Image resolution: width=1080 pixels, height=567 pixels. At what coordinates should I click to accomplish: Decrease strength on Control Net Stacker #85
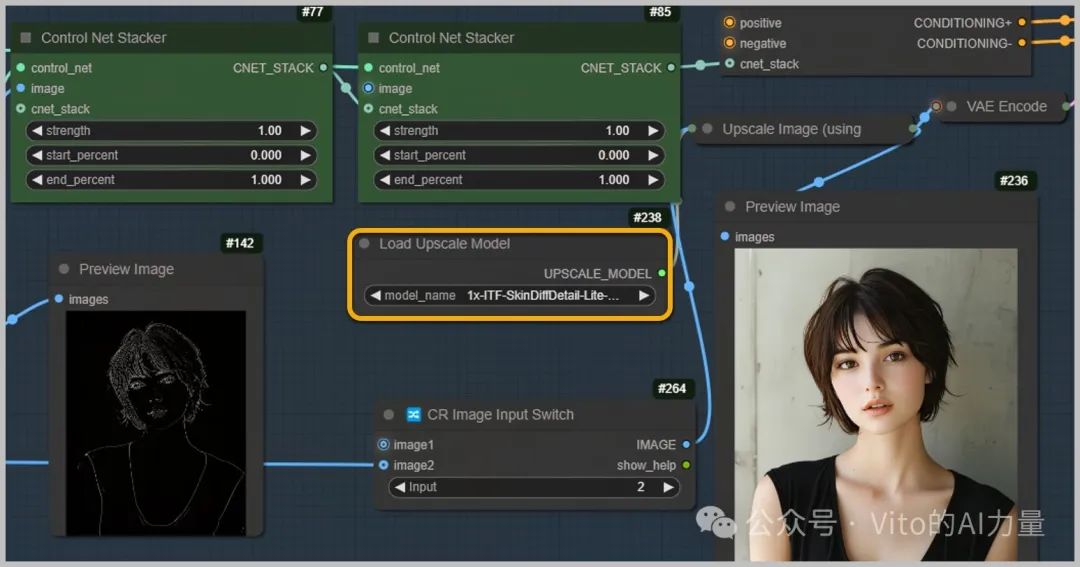point(384,130)
